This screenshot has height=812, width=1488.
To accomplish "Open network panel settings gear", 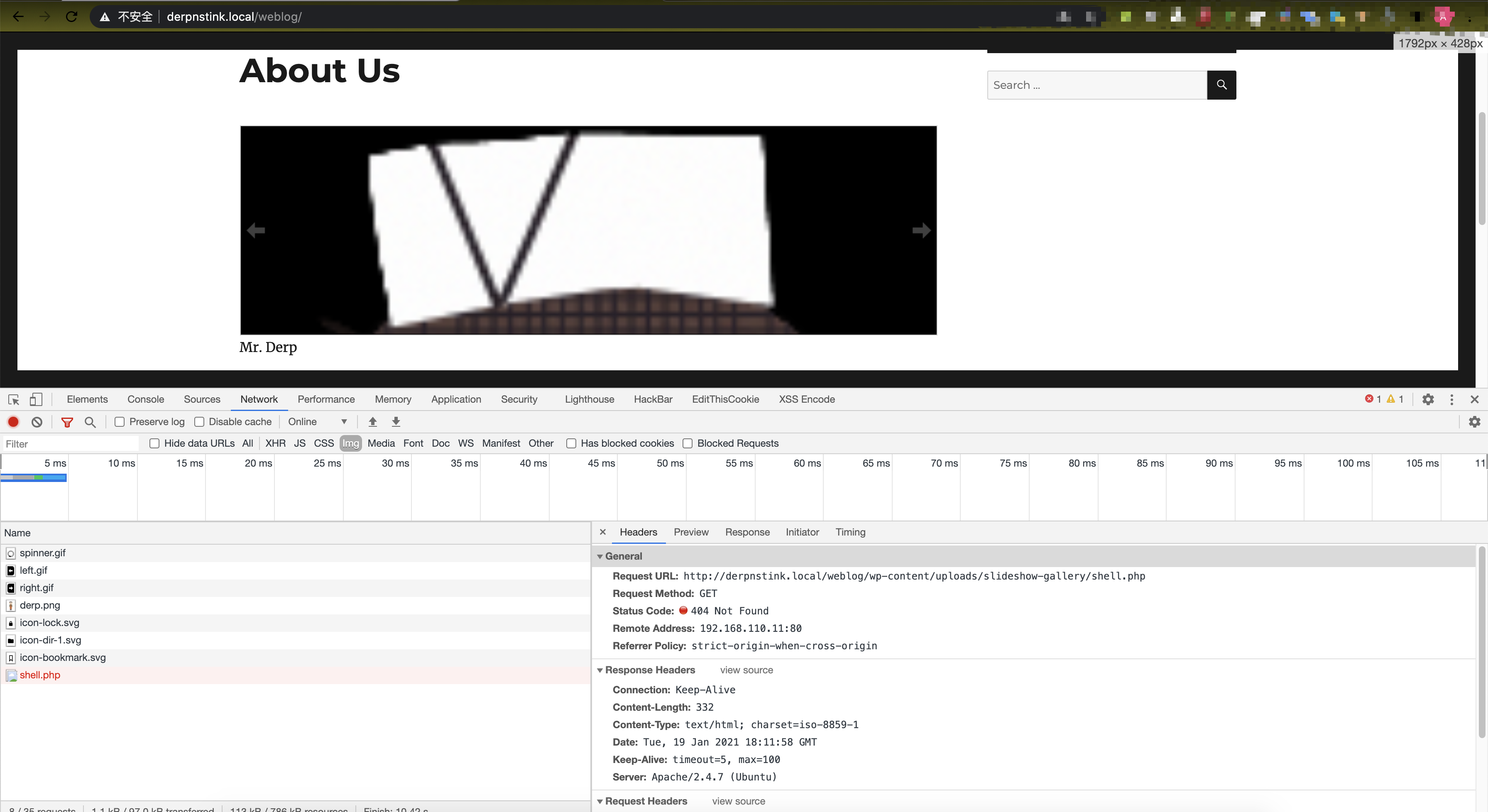I will (x=1474, y=422).
